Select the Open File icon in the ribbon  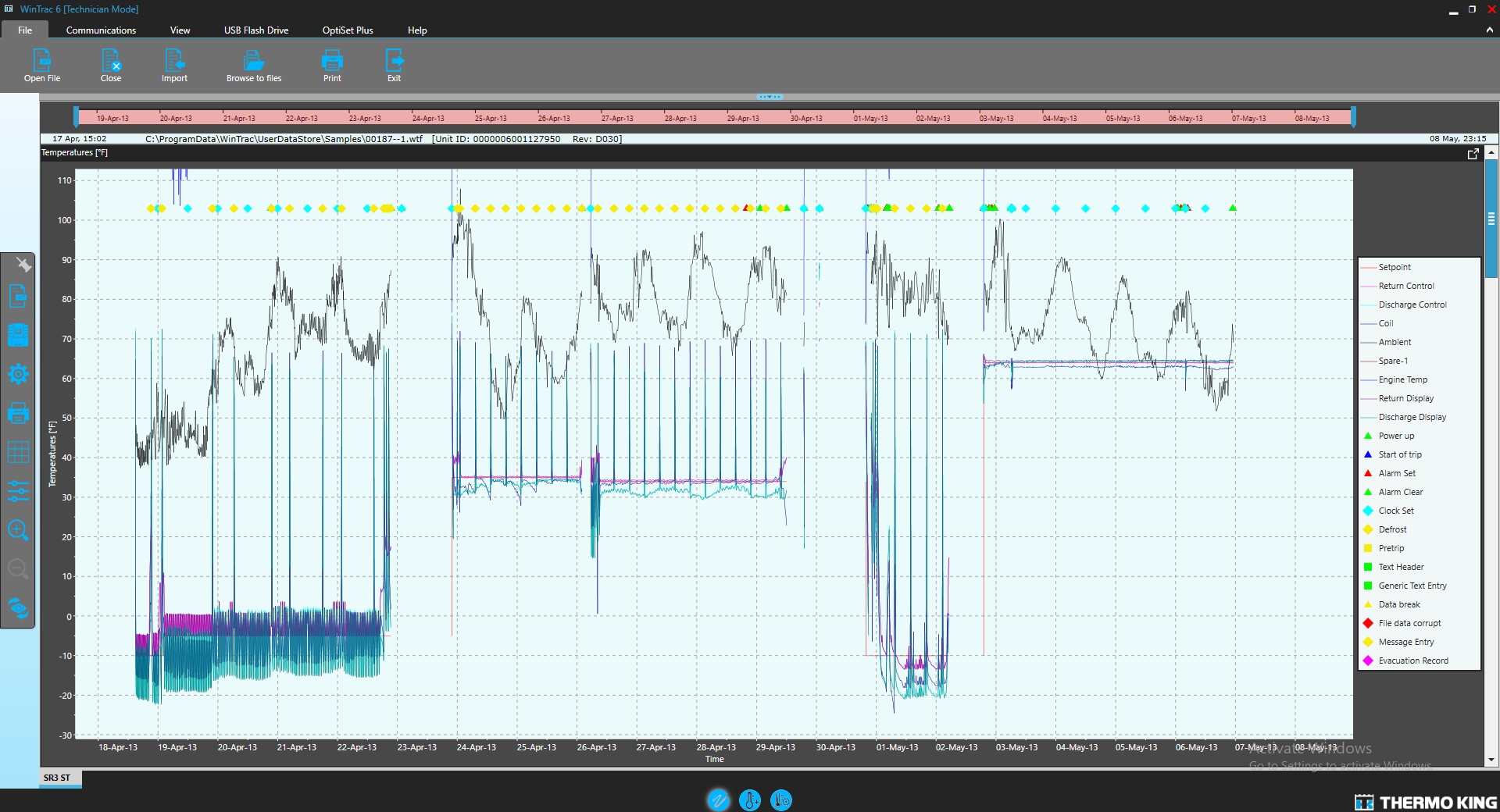[x=42, y=66]
